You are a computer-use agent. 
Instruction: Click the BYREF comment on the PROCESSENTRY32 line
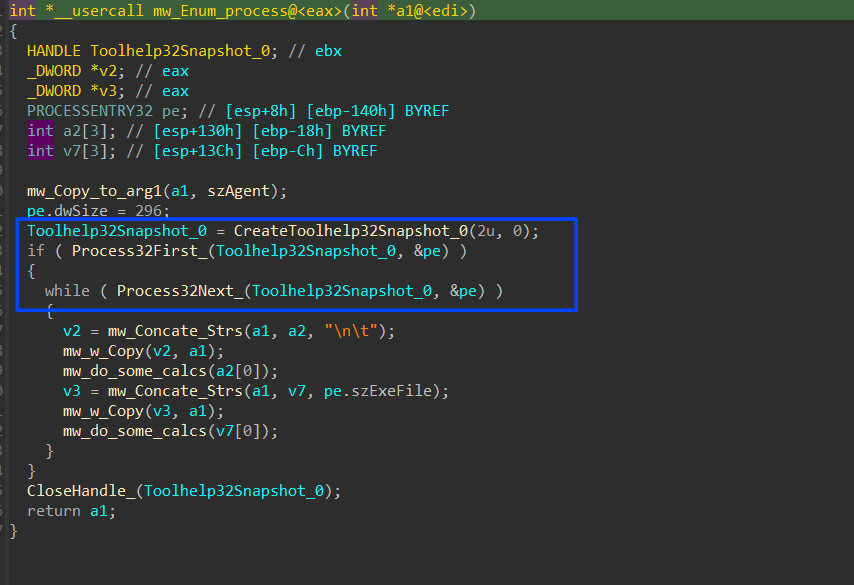427,111
